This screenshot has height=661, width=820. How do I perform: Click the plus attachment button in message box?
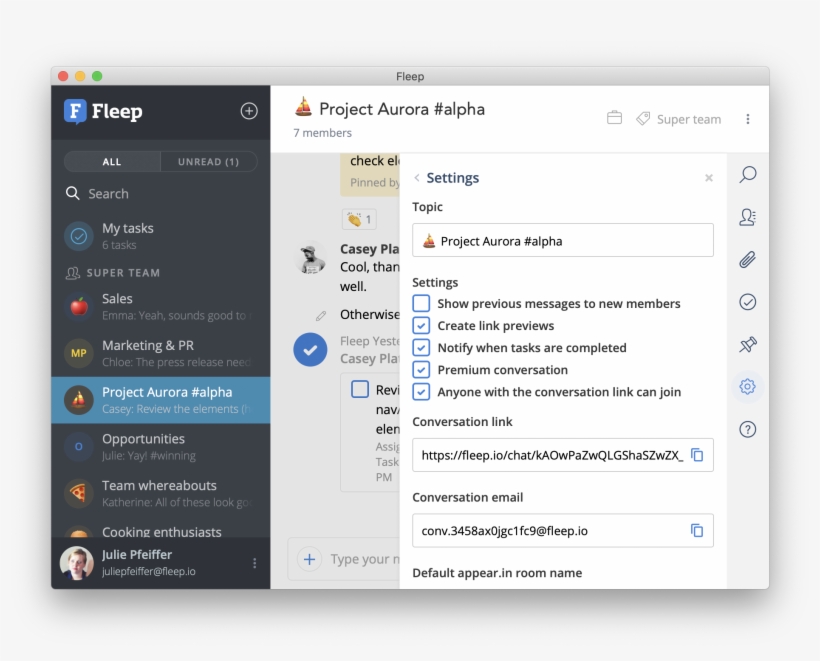pyautogui.click(x=310, y=560)
